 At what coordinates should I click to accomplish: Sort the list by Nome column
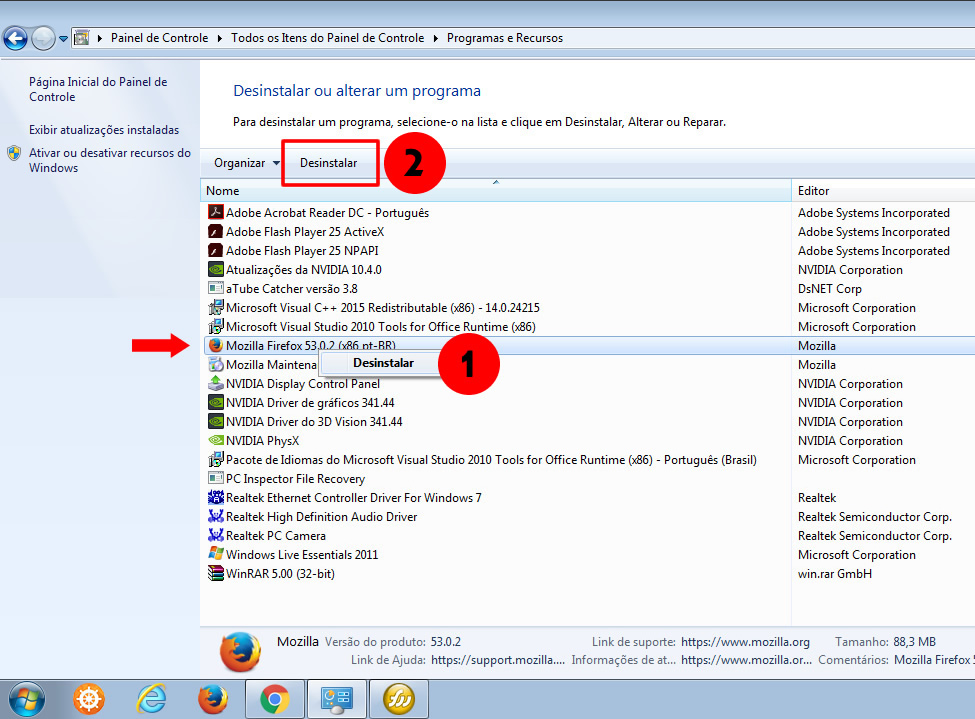point(496,191)
